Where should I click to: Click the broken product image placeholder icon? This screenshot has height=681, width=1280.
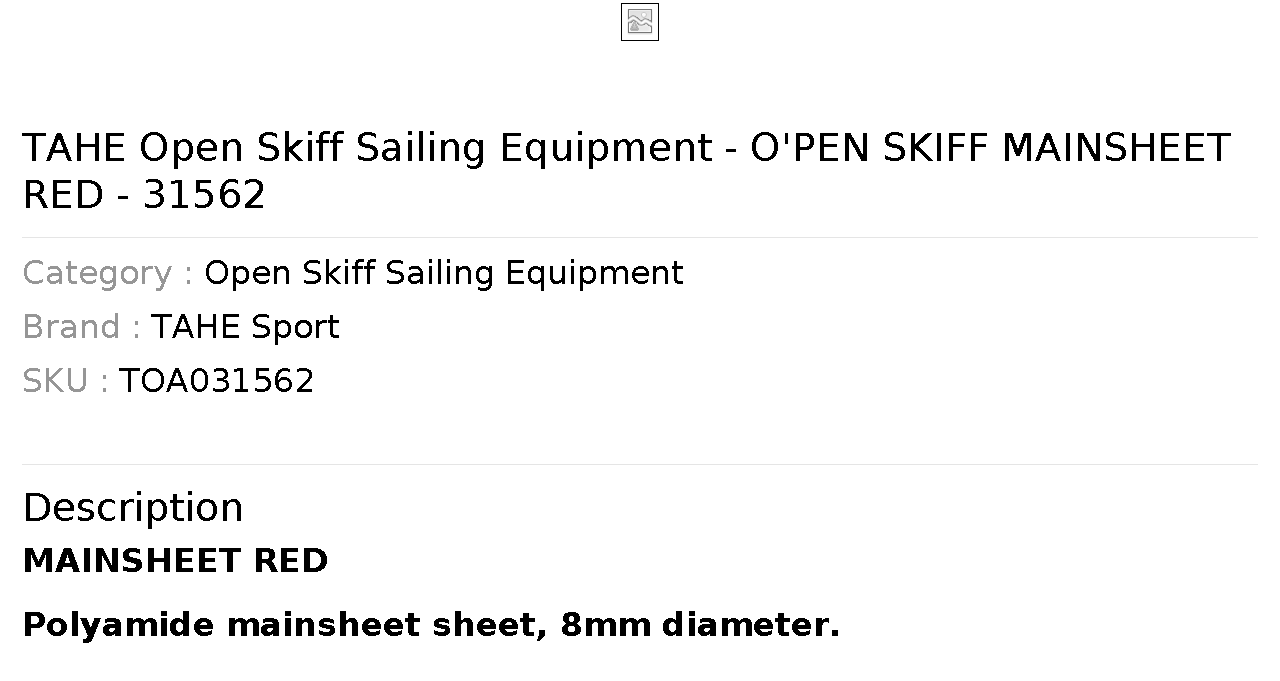pos(640,22)
